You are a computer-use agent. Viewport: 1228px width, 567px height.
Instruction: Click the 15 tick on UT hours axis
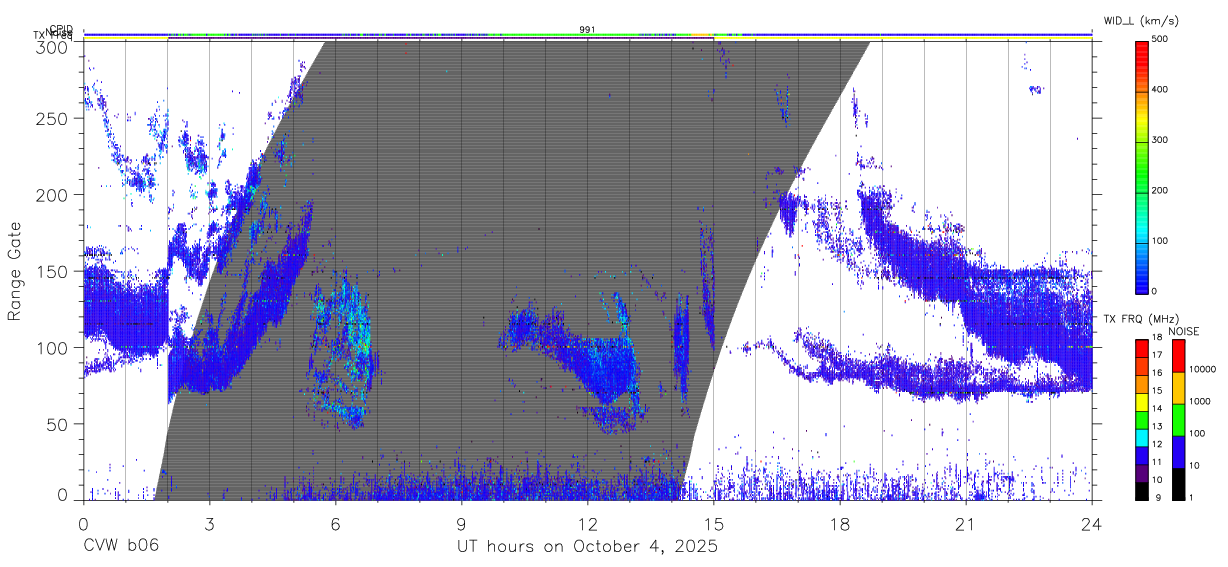click(x=714, y=524)
